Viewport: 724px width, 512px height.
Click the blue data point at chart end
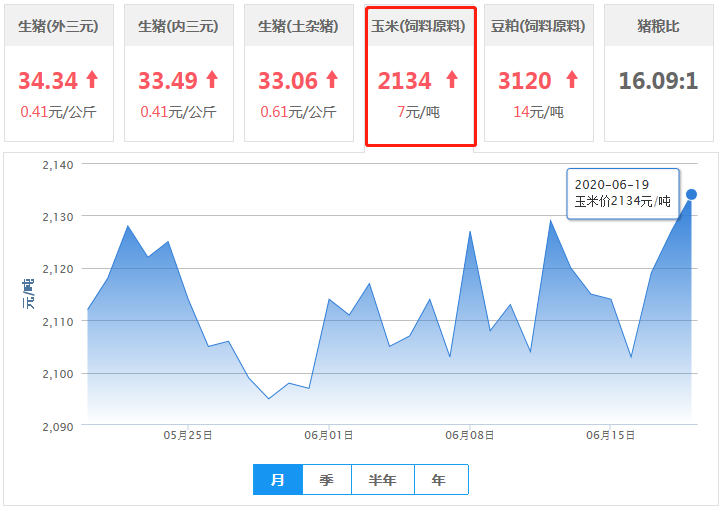[x=691, y=194]
